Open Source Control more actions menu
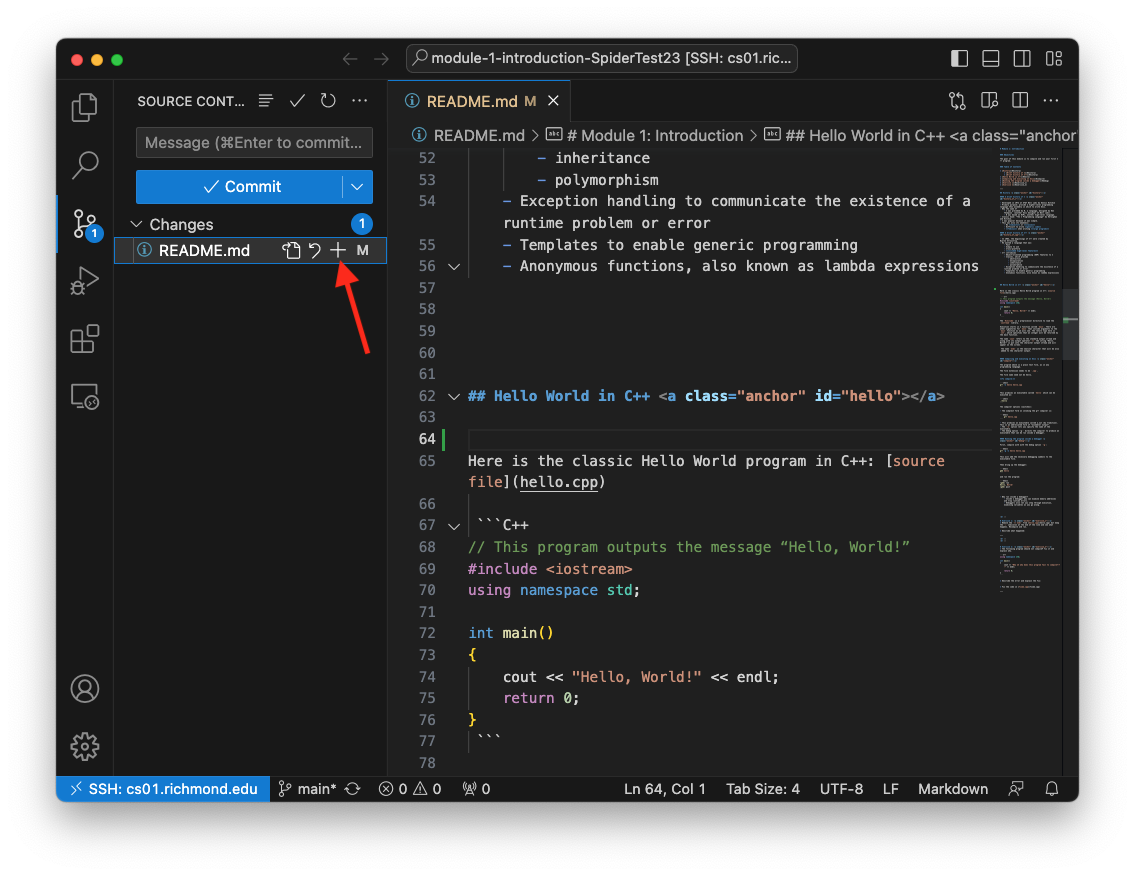This screenshot has width=1135, height=876. [x=360, y=101]
